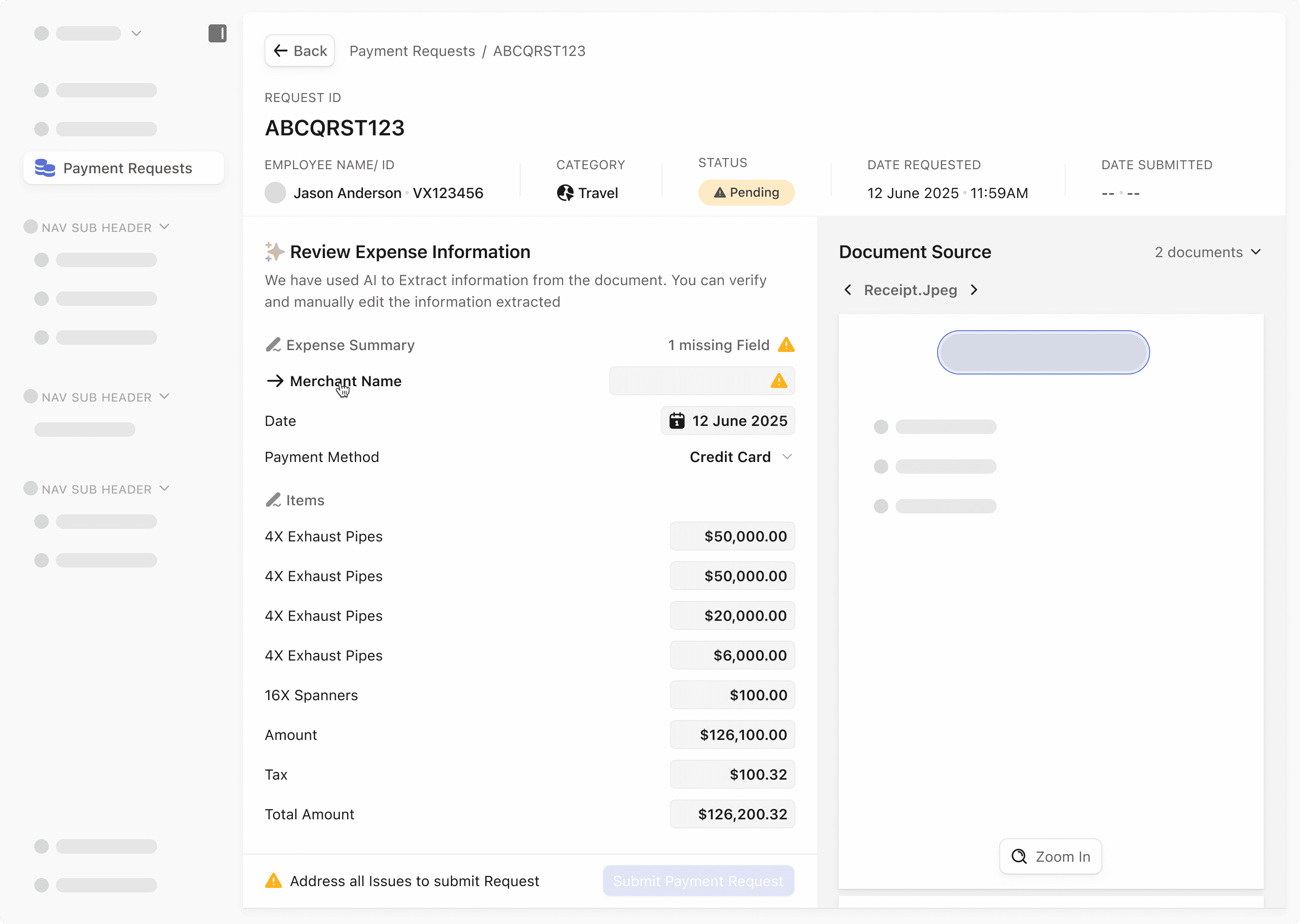1300x924 pixels.
Task: Click the Payment Requests coins icon
Action: [45, 168]
